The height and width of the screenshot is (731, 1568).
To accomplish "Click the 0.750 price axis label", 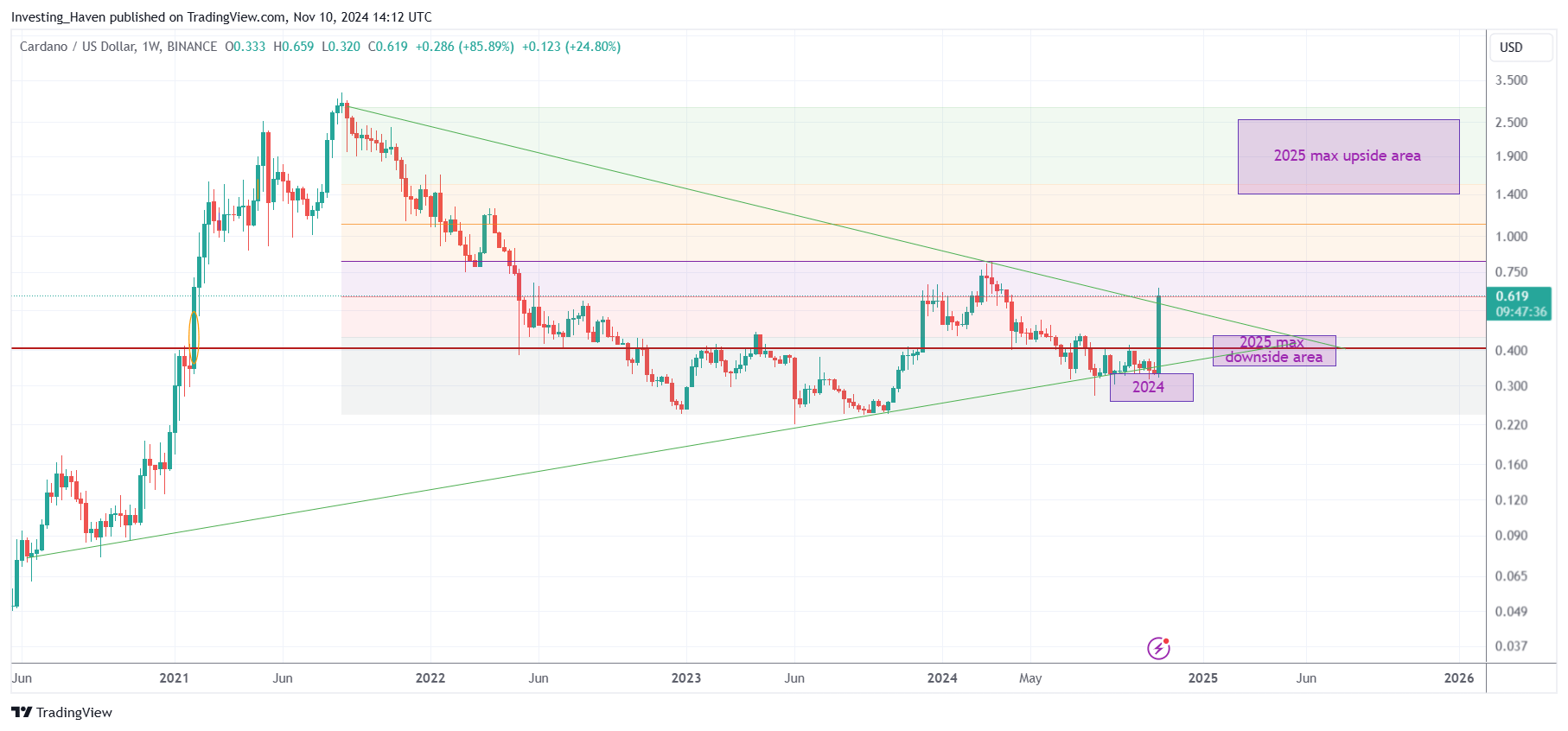I will [1511, 272].
